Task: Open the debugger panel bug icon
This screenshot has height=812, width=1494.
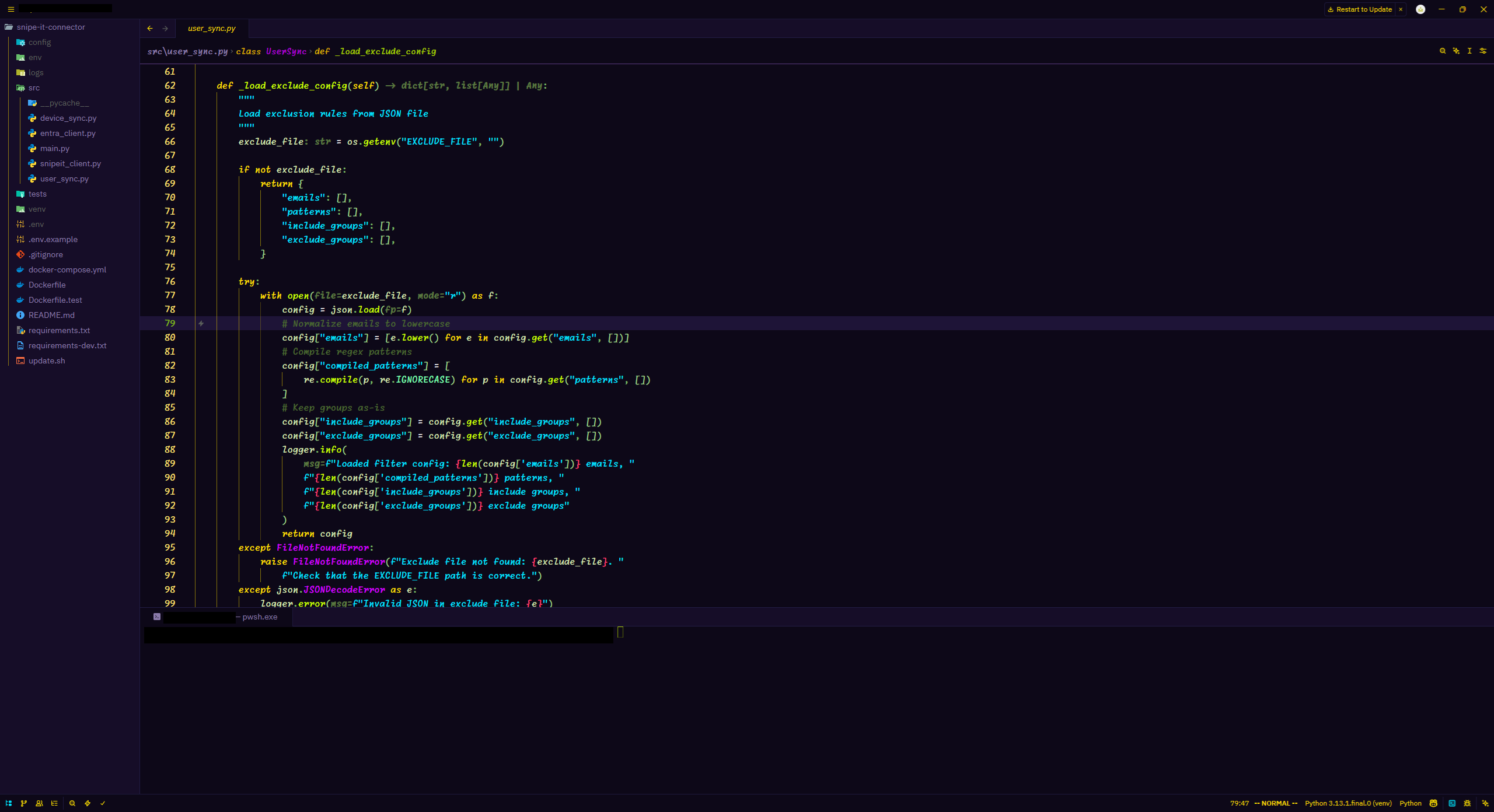Action: [1467, 803]
